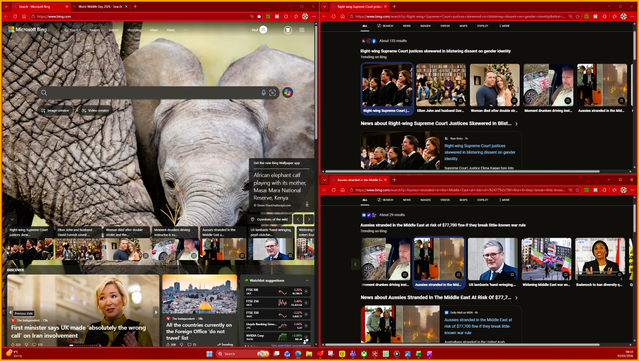This screenshot has height=361, width=639.
Task: Go to home page in left browser window
Action: (24, 16)
